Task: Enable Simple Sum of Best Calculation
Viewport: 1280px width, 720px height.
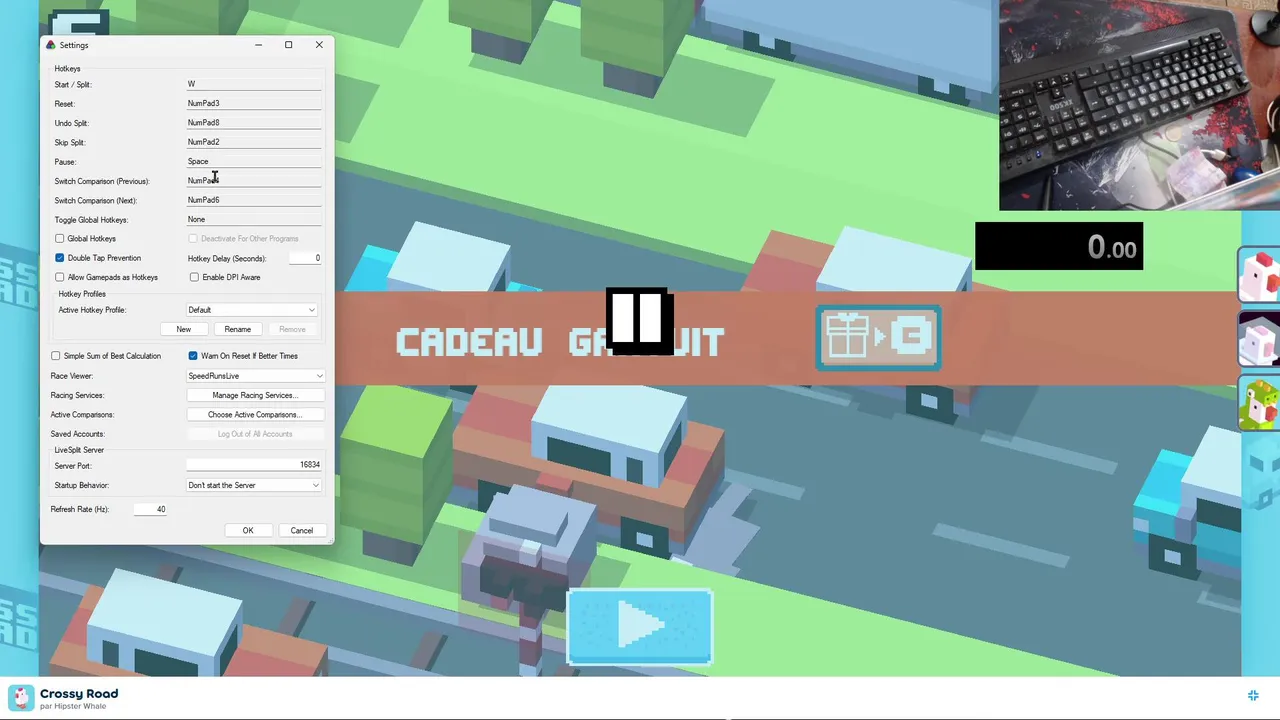Action: [56, 356]
